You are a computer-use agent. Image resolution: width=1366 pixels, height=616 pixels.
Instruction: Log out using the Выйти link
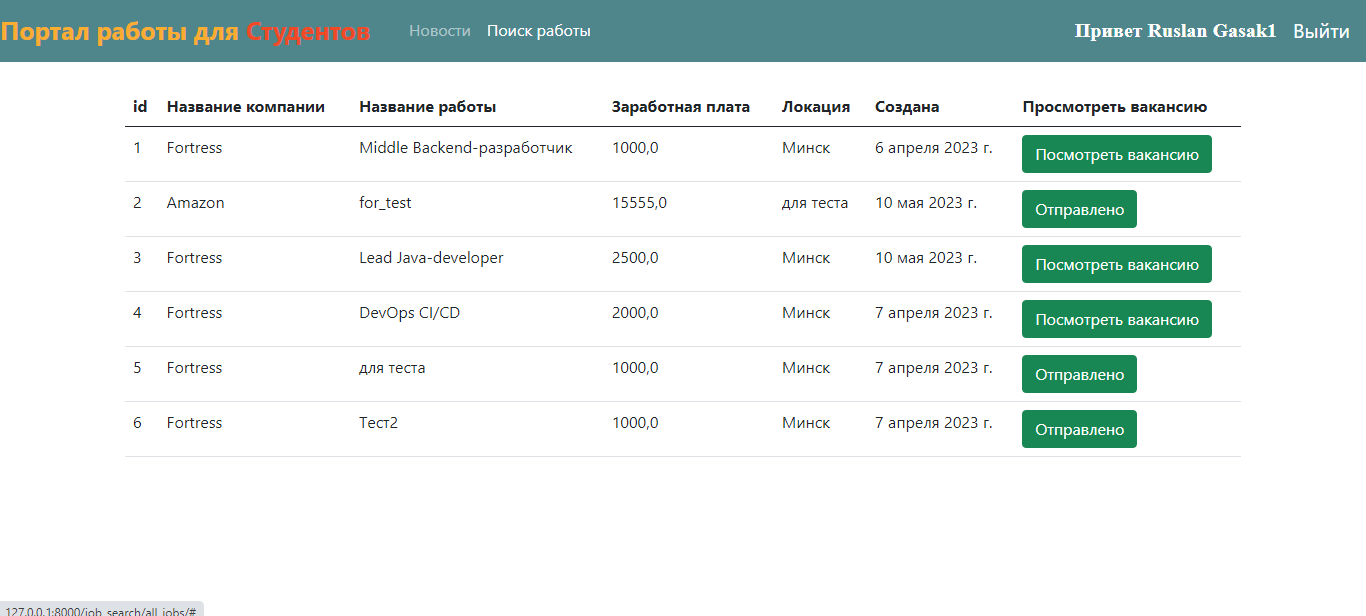click(1321, 31)
